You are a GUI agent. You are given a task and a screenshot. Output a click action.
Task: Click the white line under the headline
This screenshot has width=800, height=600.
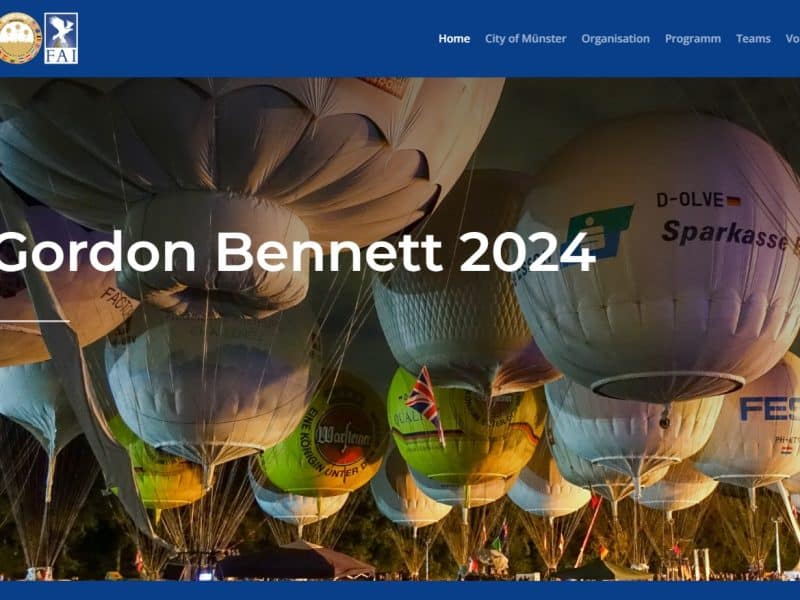coord(35,321)
